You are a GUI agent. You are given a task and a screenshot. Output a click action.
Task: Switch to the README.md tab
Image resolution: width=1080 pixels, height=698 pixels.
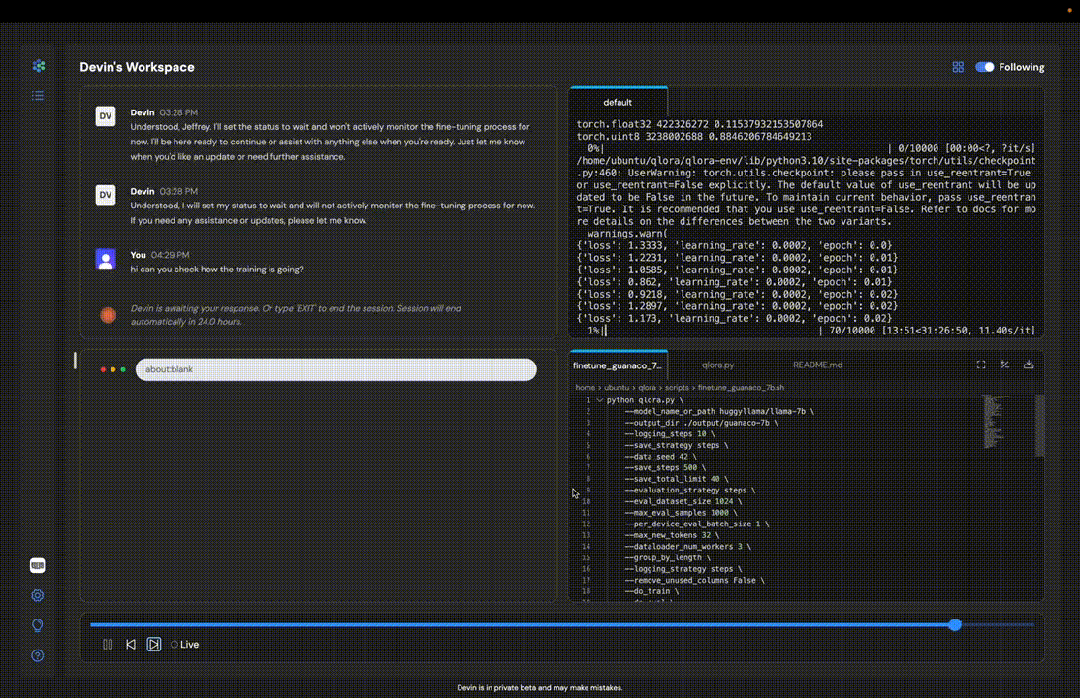(817, 365)
